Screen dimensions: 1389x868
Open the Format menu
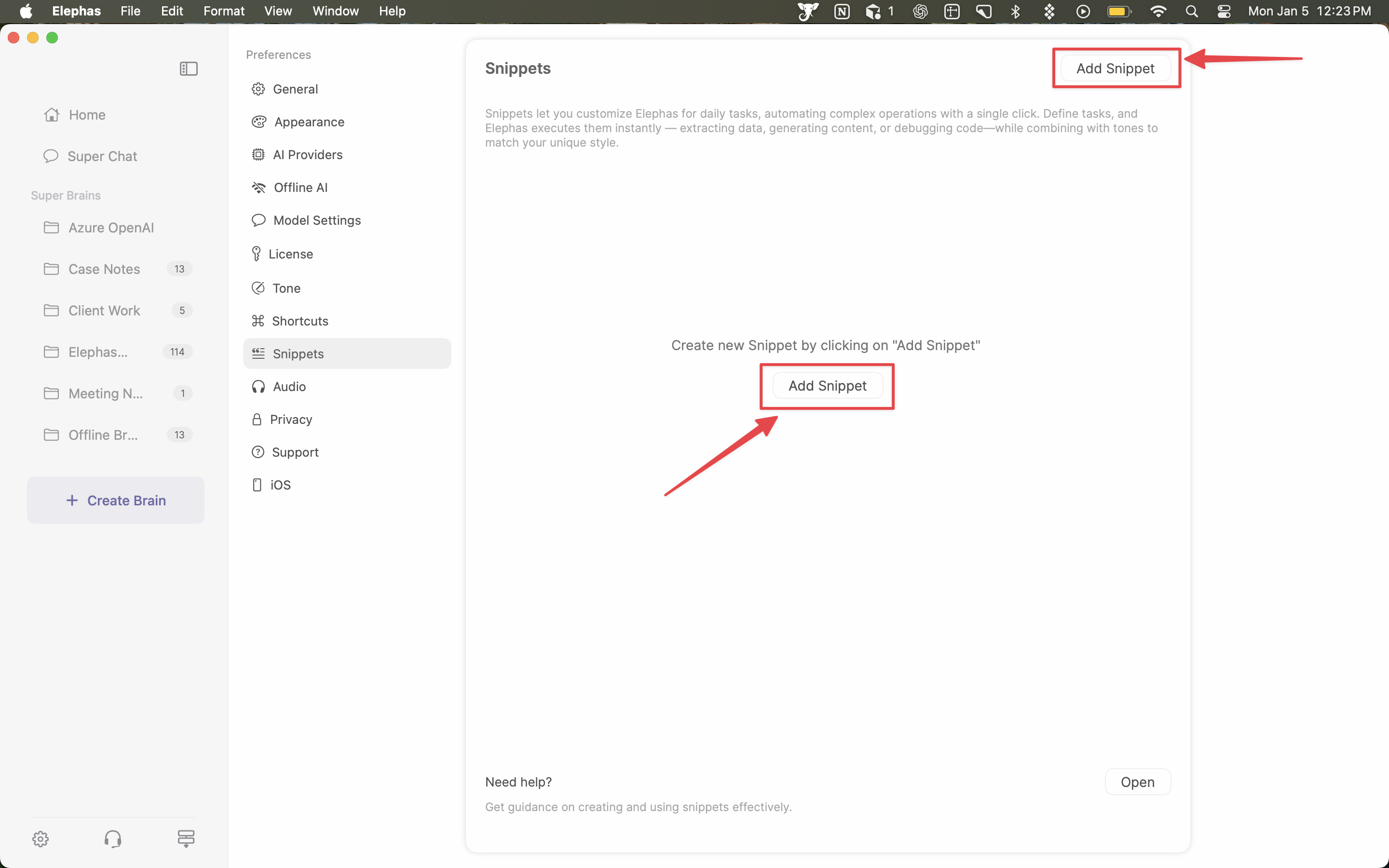pyautogui.click(x=224, y=11)
